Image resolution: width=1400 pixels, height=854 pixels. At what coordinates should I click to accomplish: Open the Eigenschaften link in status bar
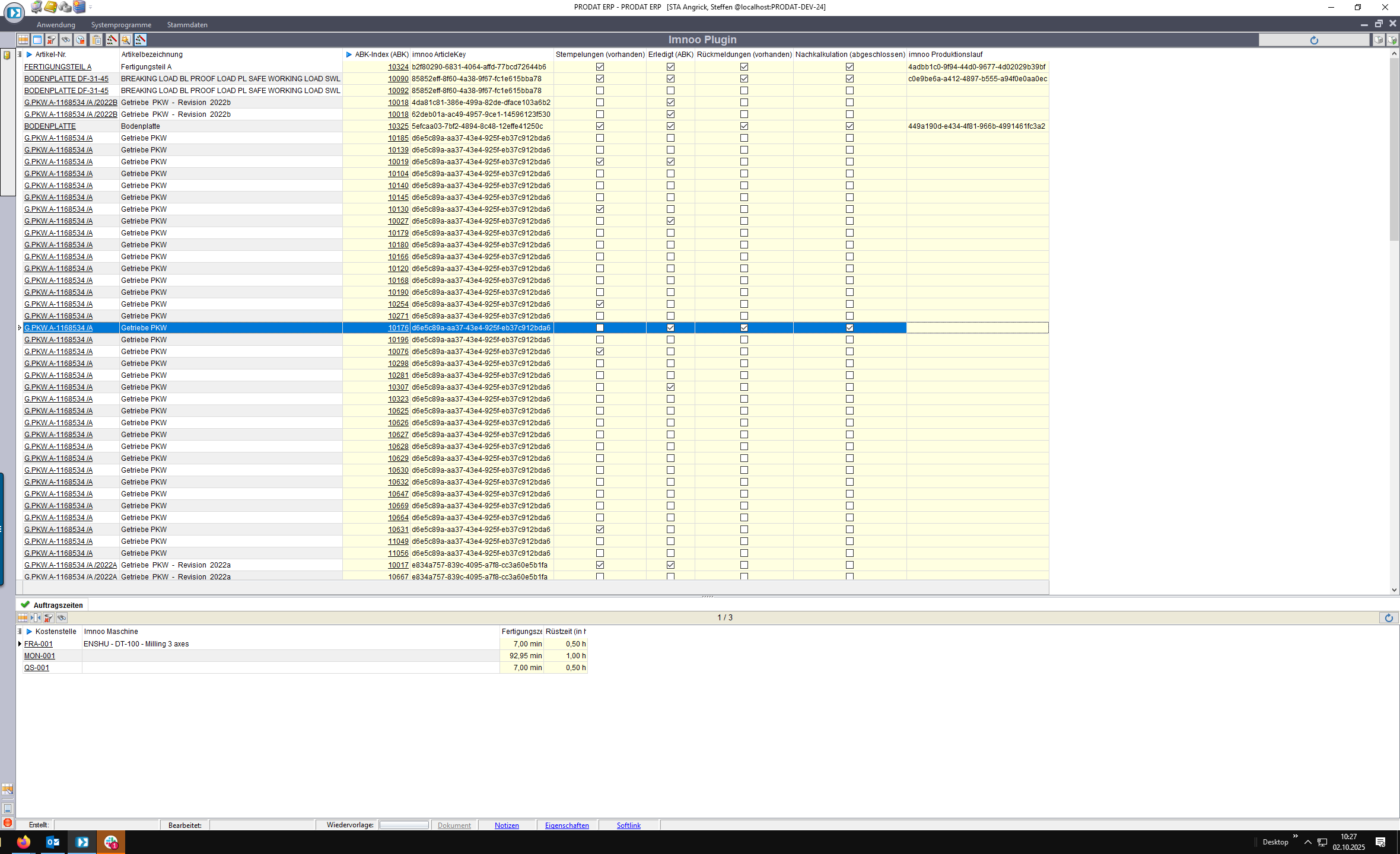tap(567, 825)
